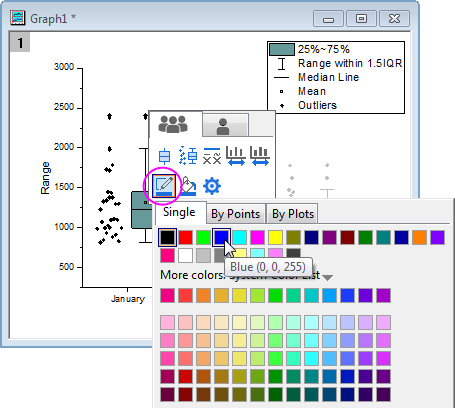Screen dimensions: 455x408
Task: Click the box with data points icon
Action: tap(188, 155)
